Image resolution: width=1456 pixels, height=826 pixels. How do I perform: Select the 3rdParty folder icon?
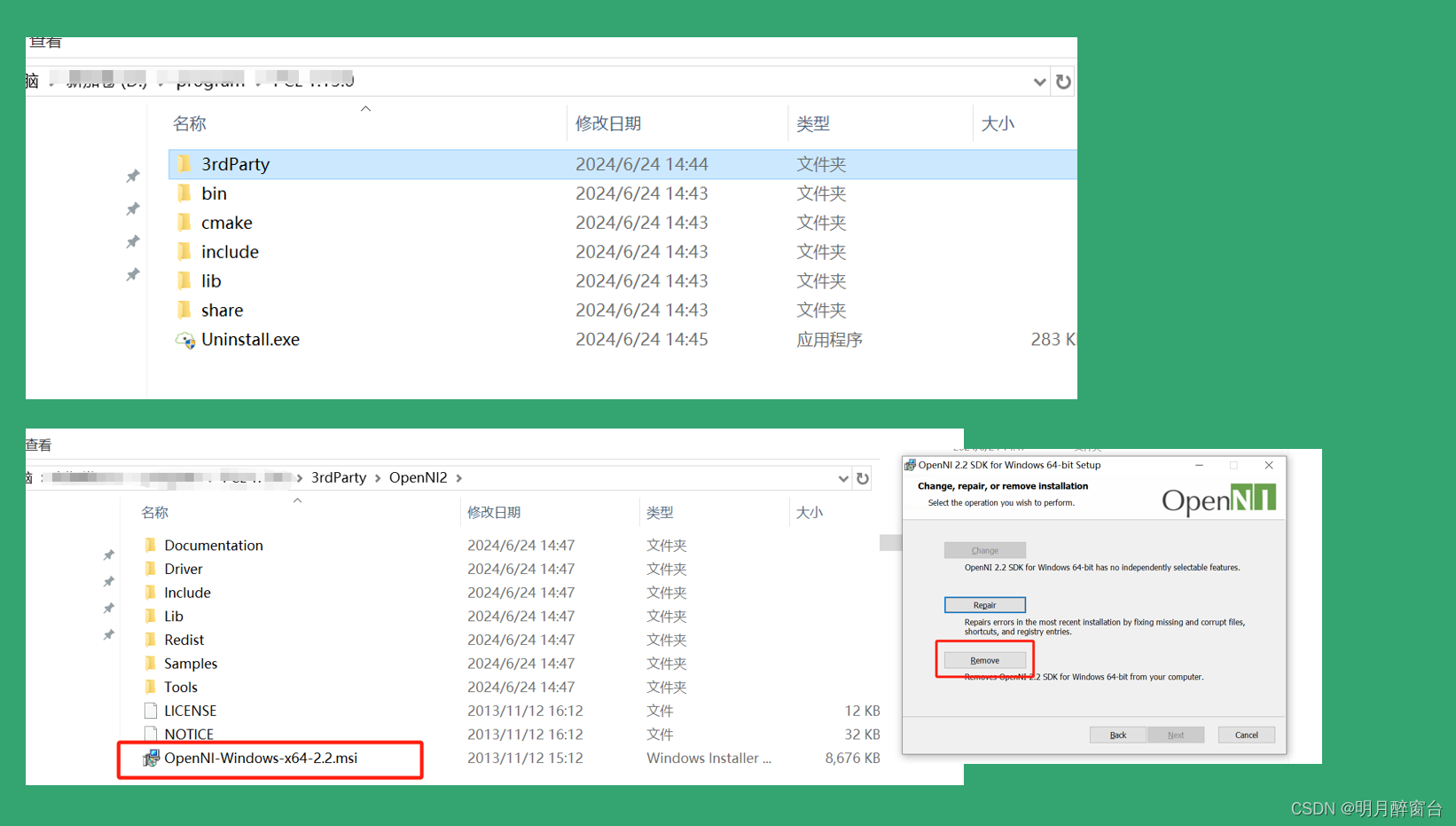(184, 164)
